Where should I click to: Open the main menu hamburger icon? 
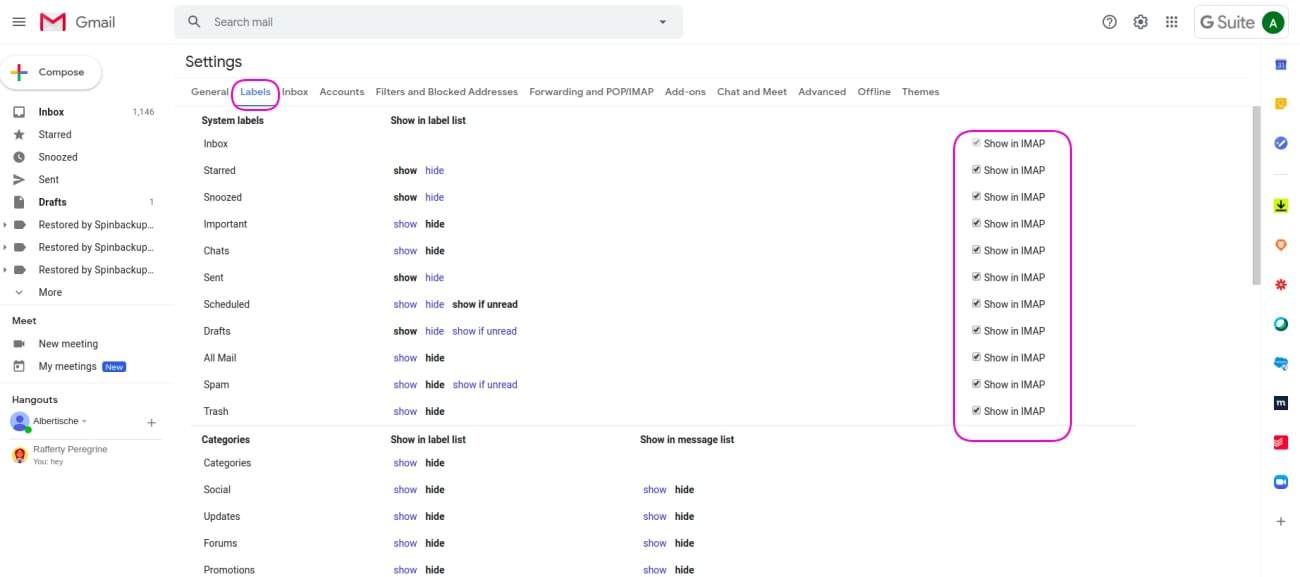click(18, 21)
